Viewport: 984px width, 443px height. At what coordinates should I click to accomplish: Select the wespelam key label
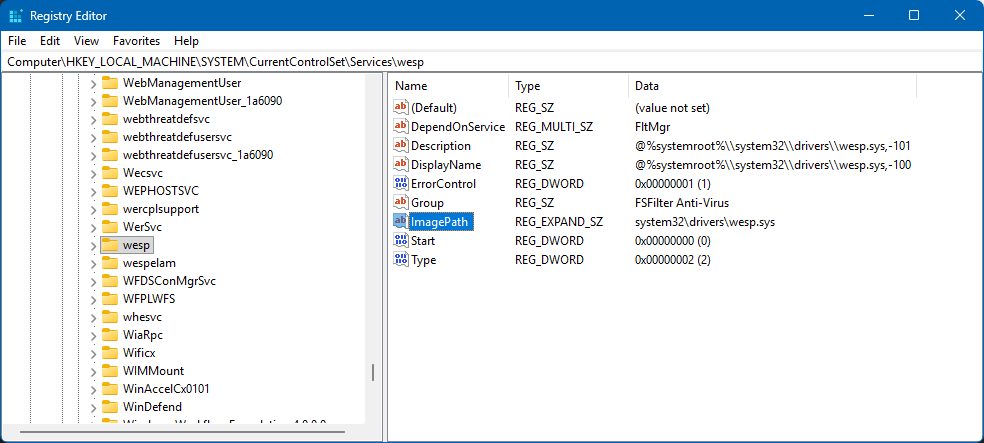(x=149, y=263)
